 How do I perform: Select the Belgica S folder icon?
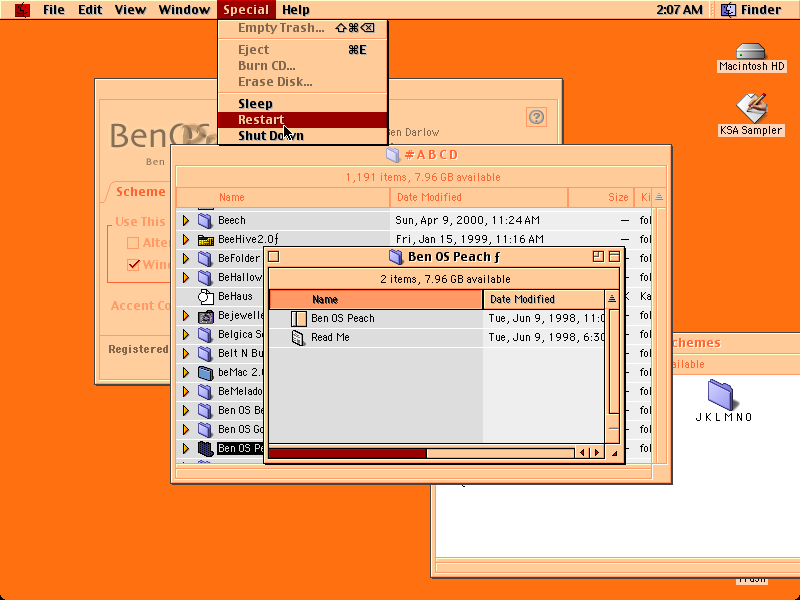[205, 335]
